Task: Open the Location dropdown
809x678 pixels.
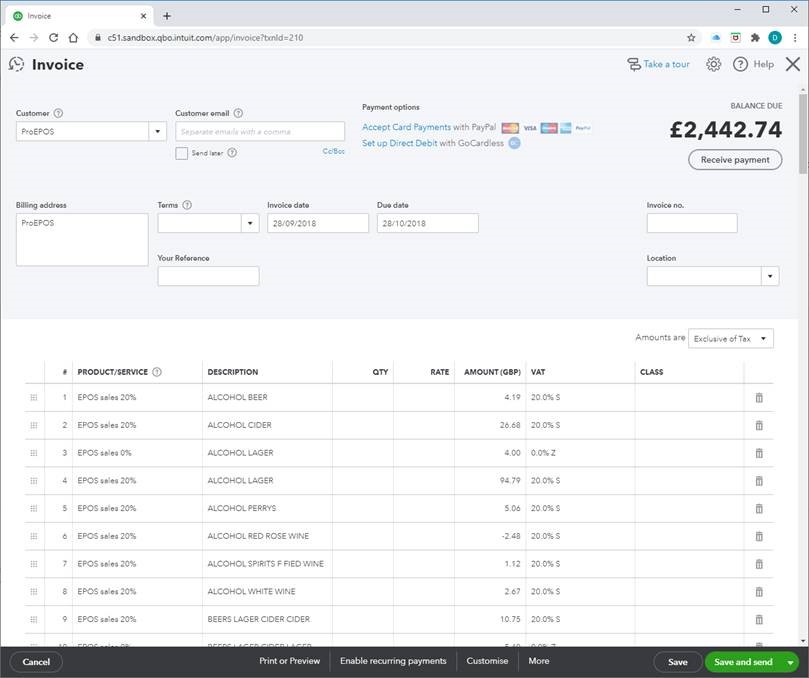Action: point(770,276)
